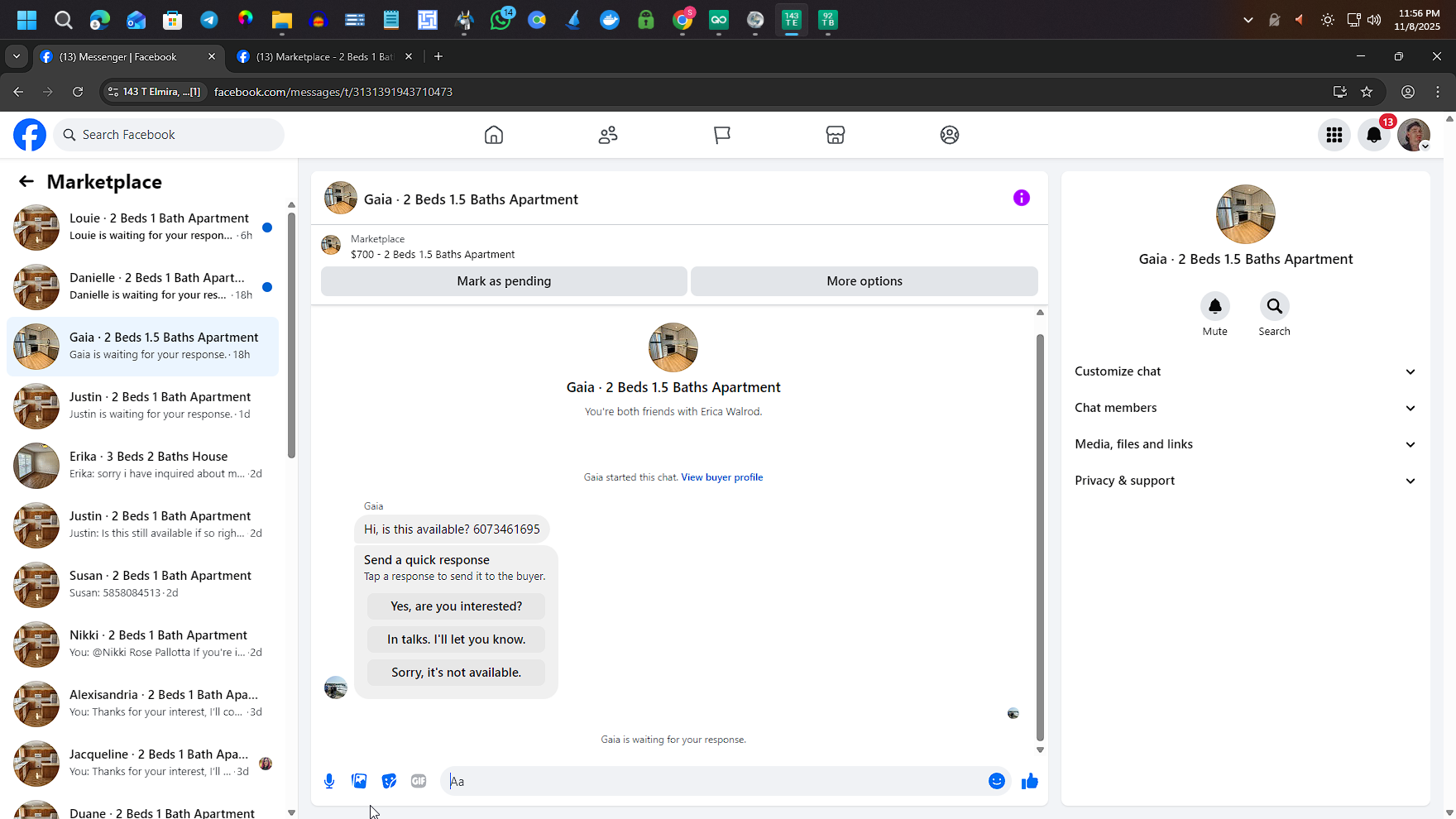Open the View buyer profile link
Image resolution: width=1456 pixels, height=819 pixels.
click(x=721, y=477)
